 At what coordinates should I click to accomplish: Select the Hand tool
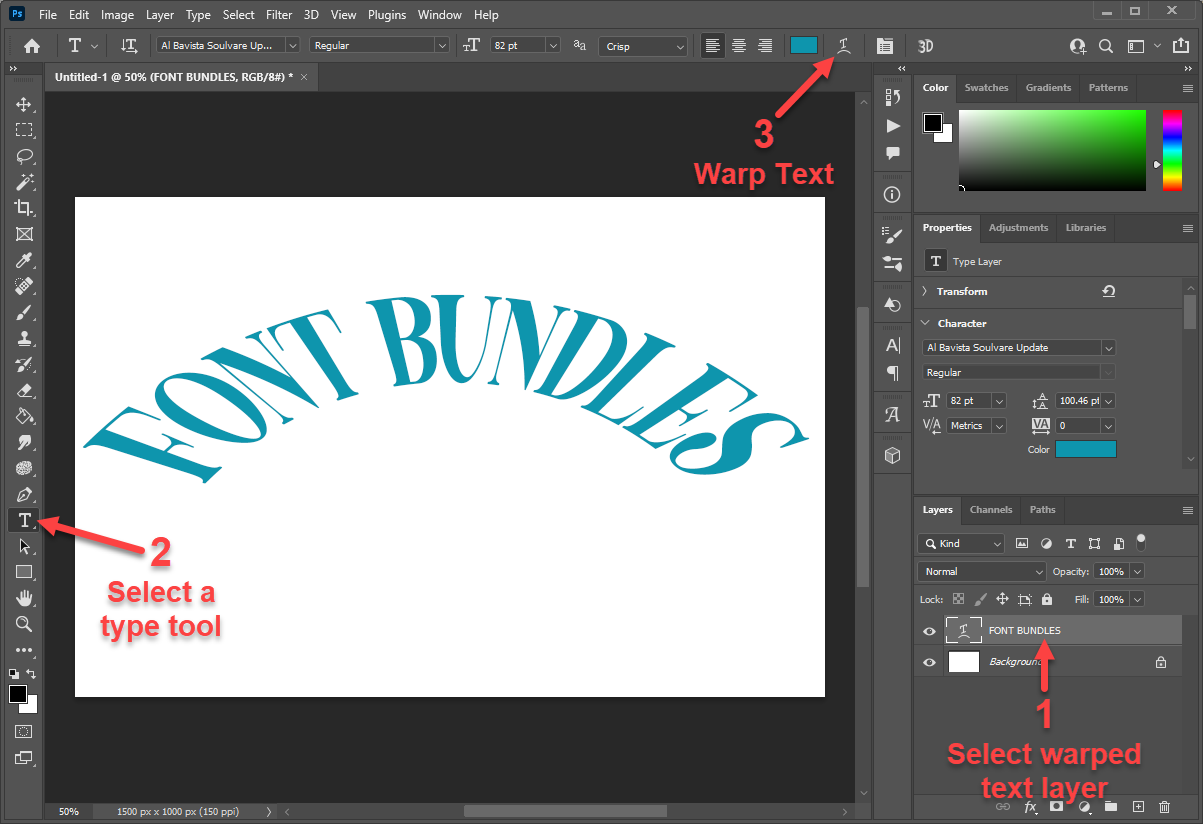(24, 598)
